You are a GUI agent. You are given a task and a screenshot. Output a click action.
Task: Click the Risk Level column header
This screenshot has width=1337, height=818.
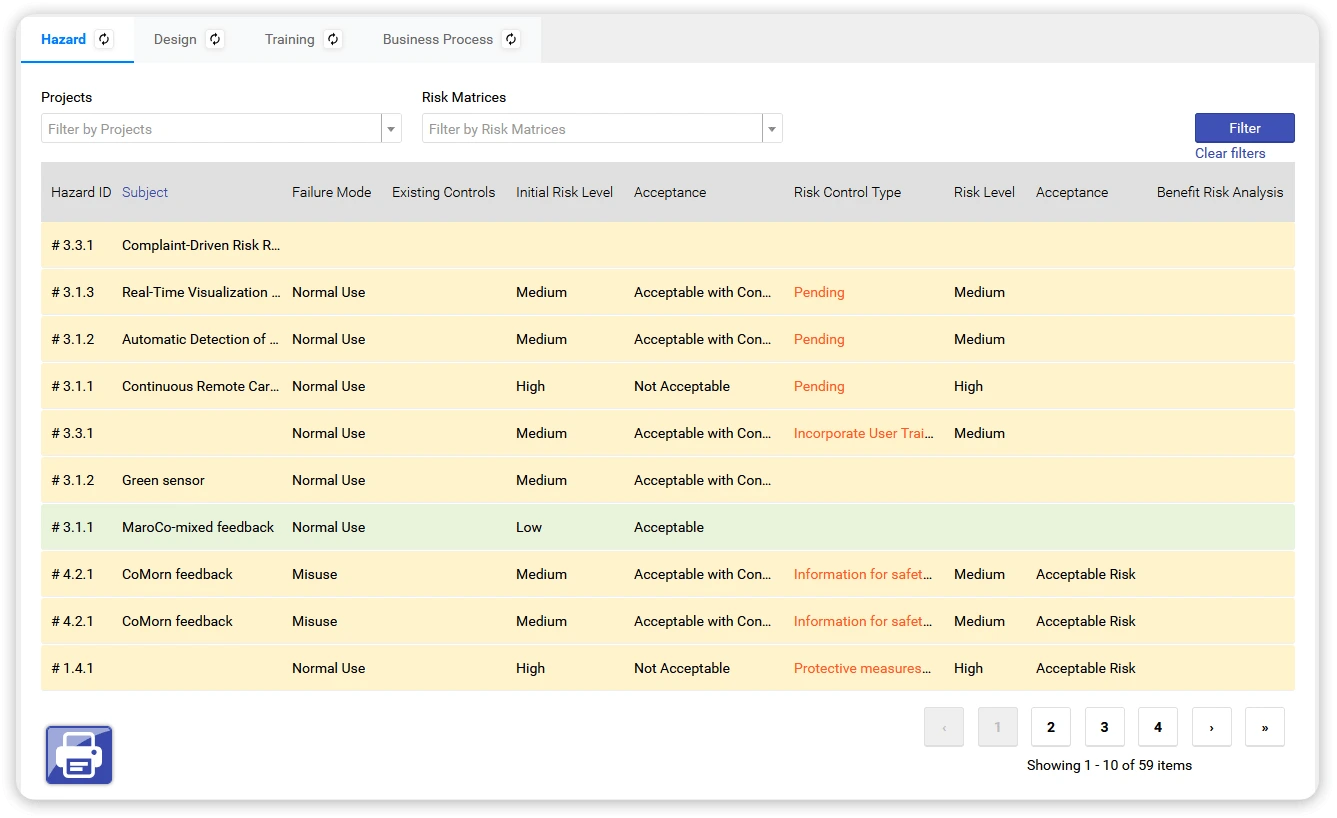click(984, 192)
